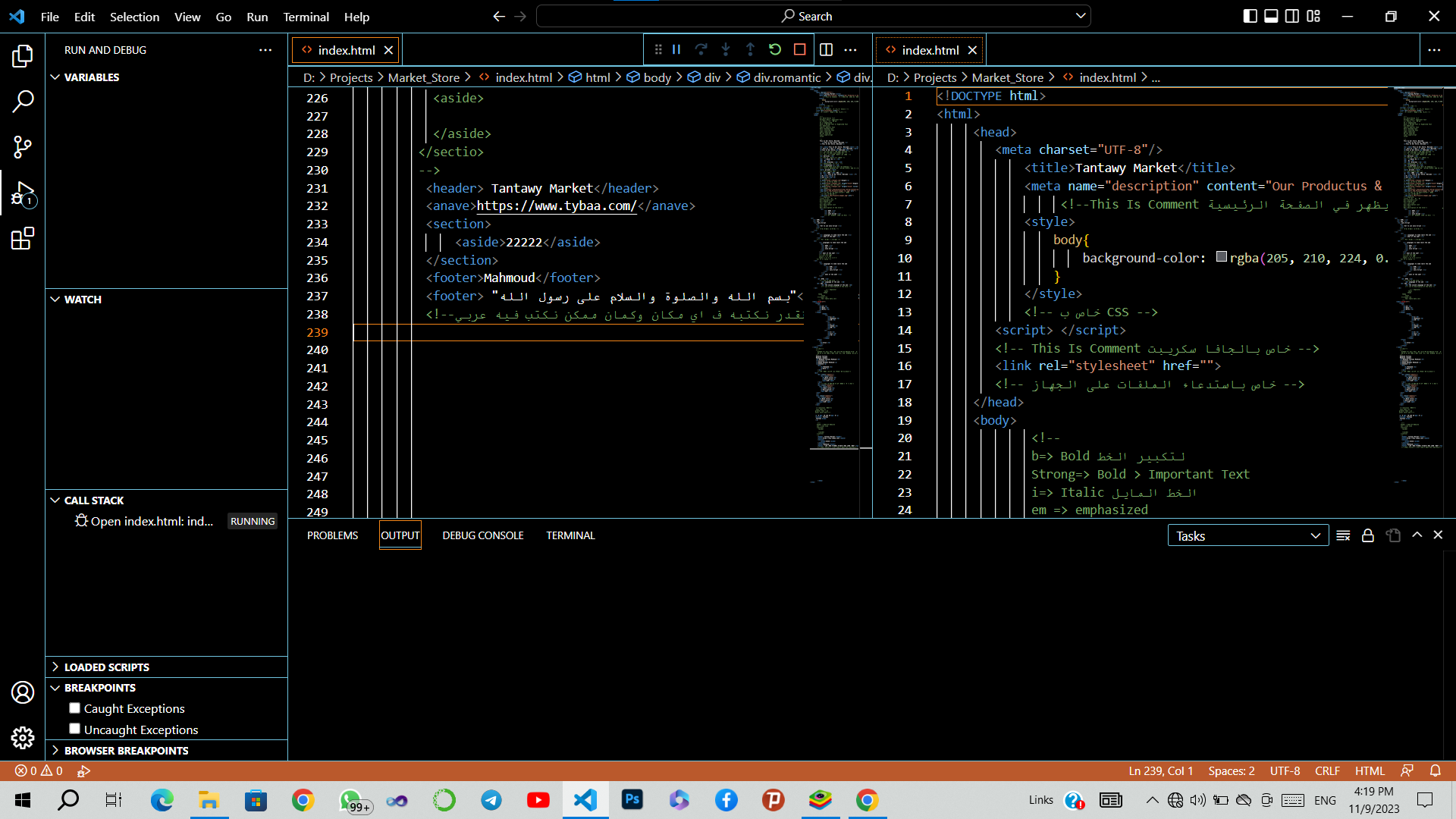
Task: Open the Source Control view
Action: click(x=23, y=147)
